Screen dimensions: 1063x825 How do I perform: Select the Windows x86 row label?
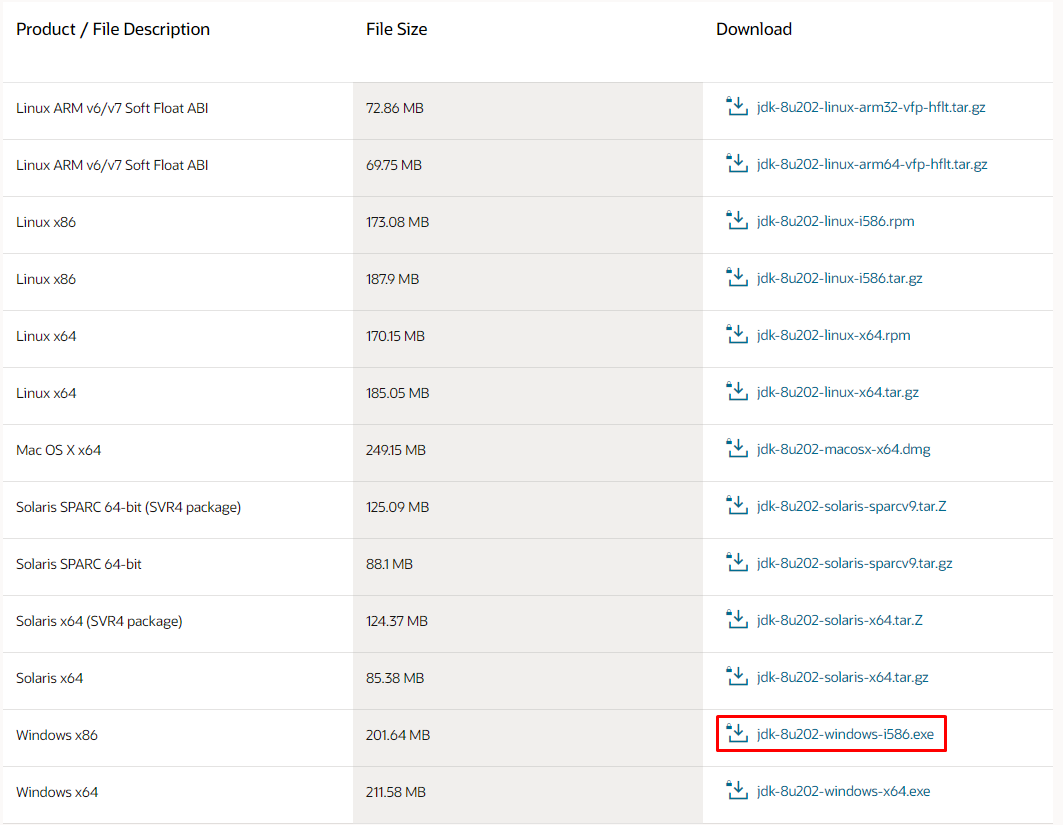(x=57, y=735)
